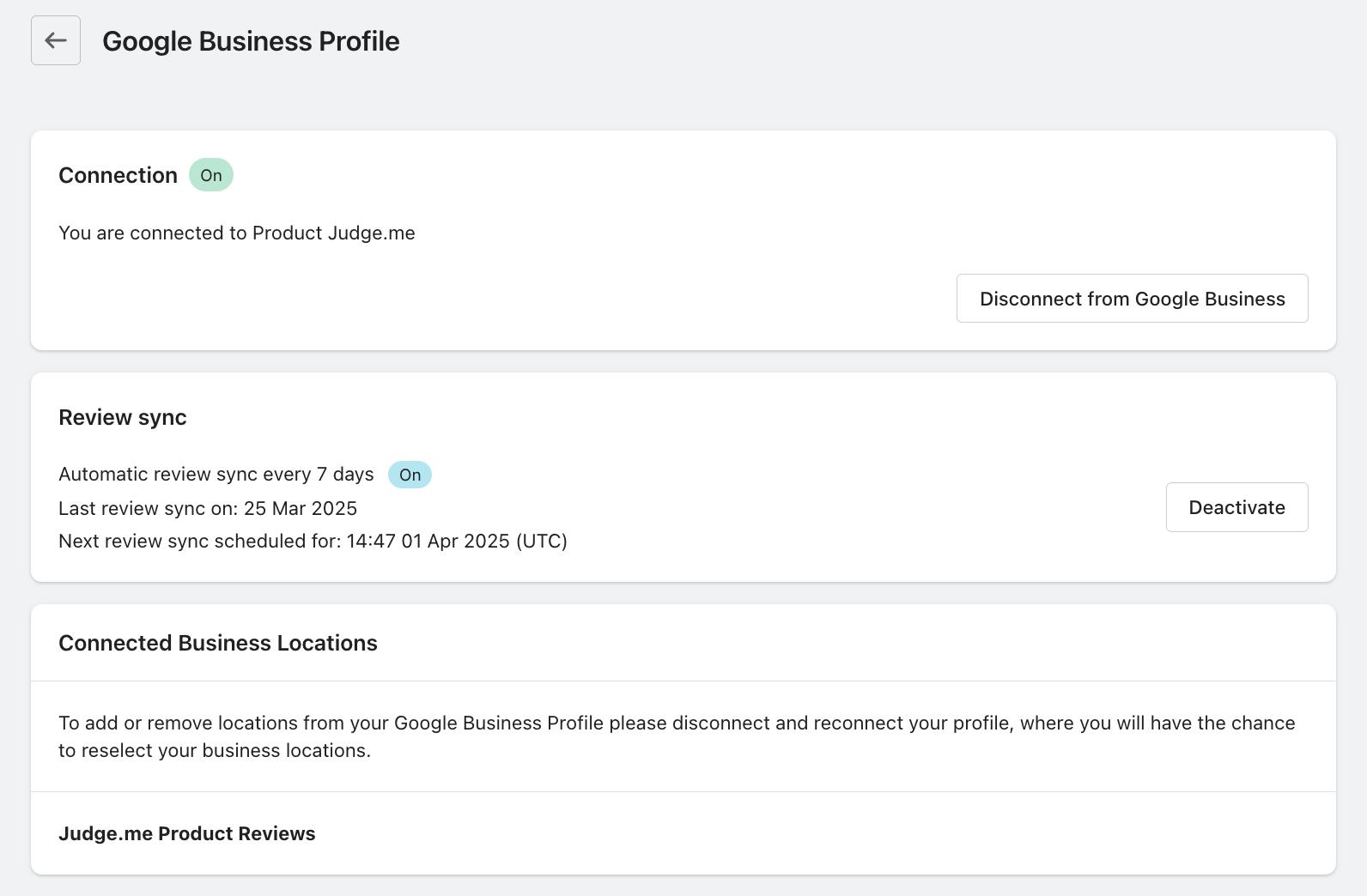Click the 'to reselect your business locations' line
This screenshot has height=896, width=1367.
(x=215, y=750)
